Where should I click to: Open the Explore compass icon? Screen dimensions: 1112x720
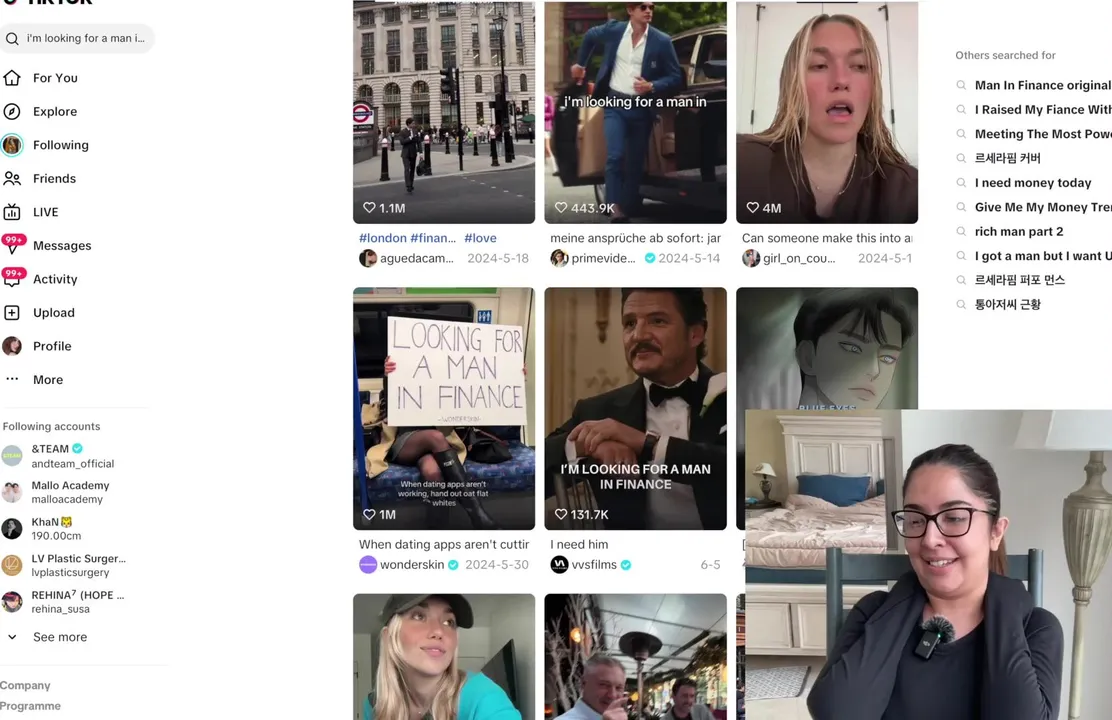[12, 111]
